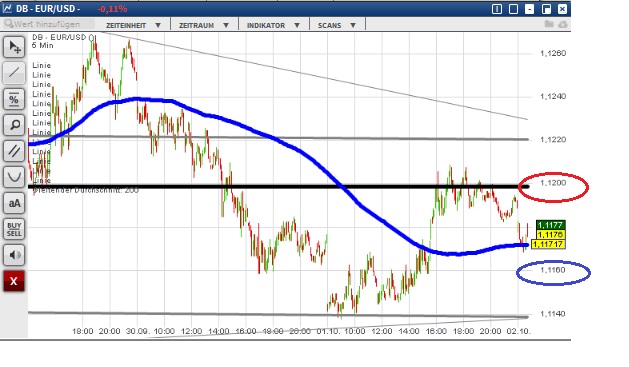629x367 pixels.
Task: Pick the parallel channel lines tool
Action: (14, 151)
